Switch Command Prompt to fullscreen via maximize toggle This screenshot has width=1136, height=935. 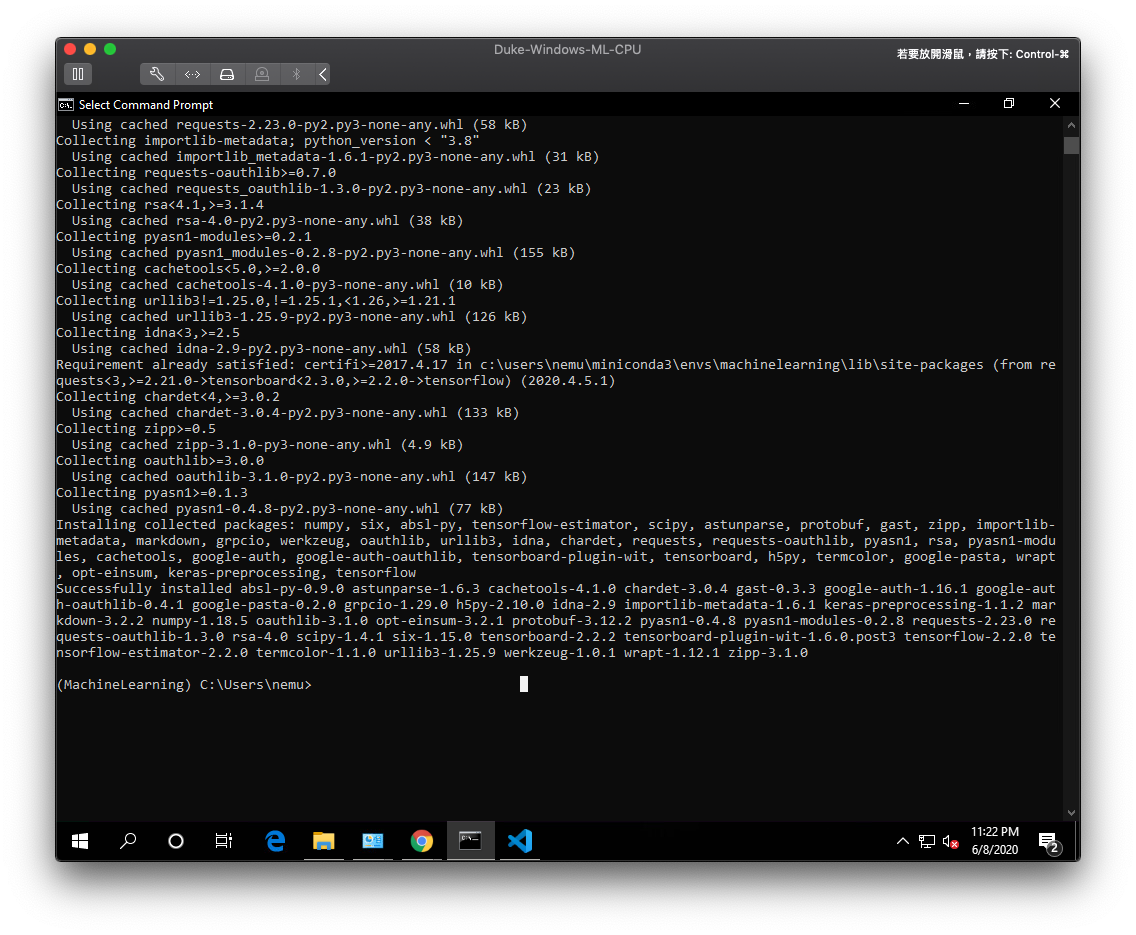[1008, 103]
